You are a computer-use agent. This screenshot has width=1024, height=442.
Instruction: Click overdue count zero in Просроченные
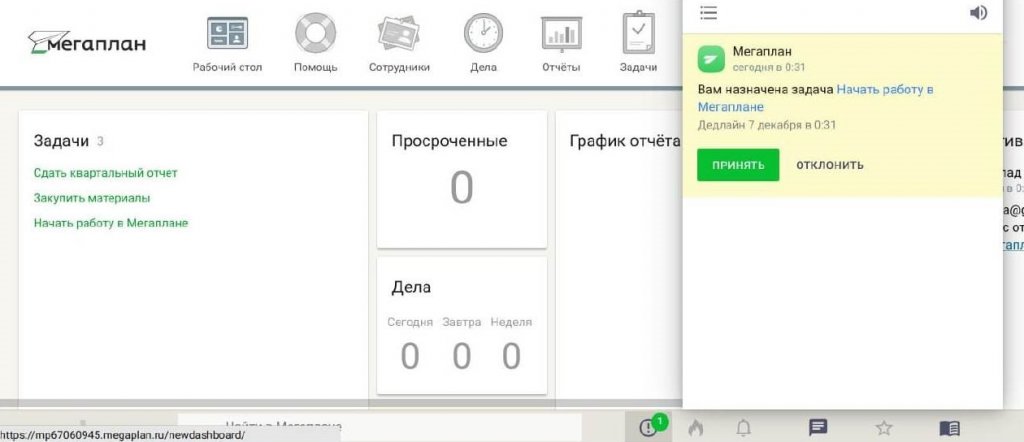(462, 187)
